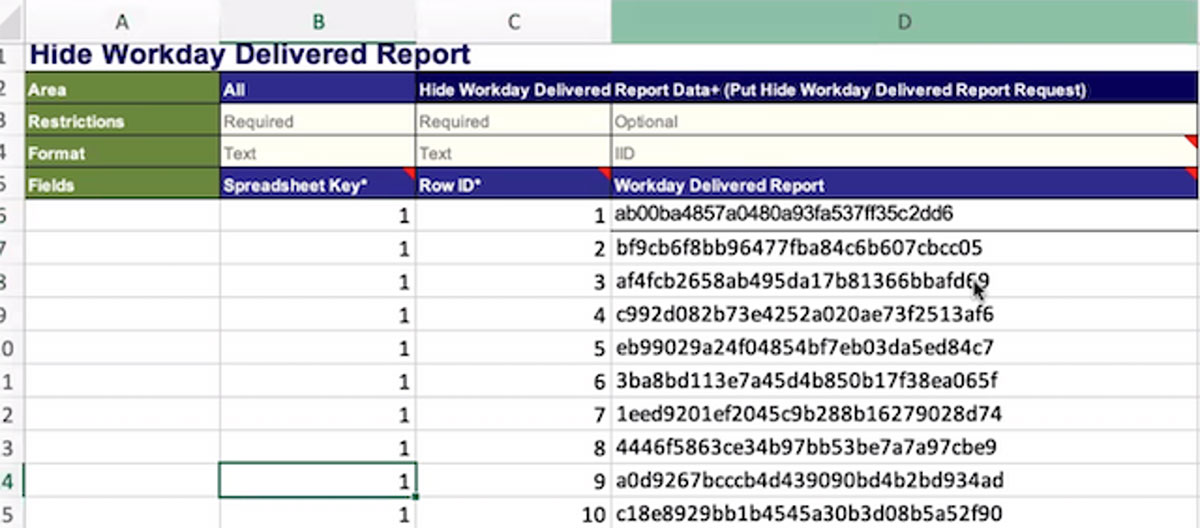
Task: Click the 'Spreadsheet Key*' field header
Action: click(318, 185)
